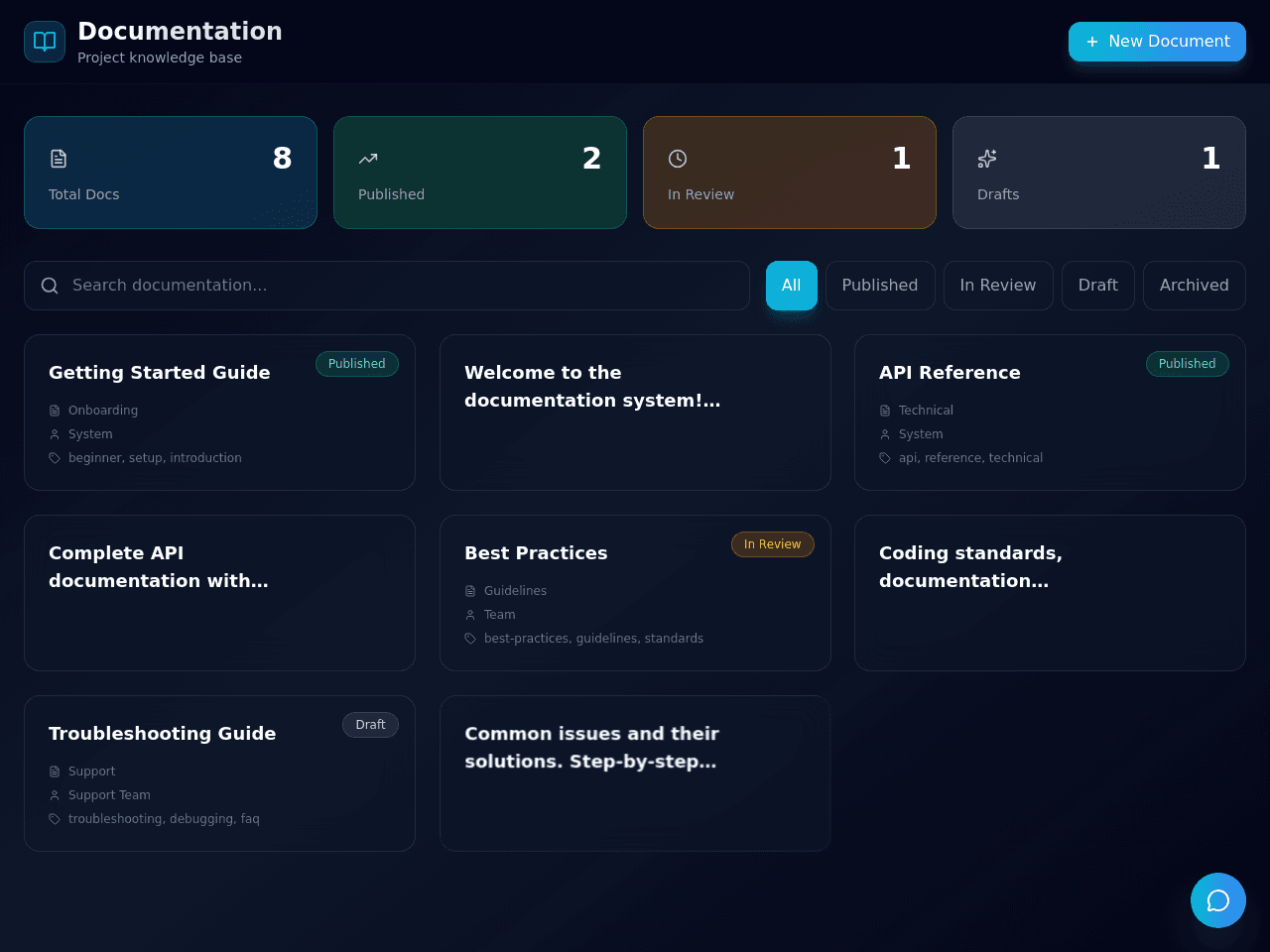The height and width of the screenshot is (952, 1270).
Task: Click the Draft badge on Troubleshooting Guide
Action: [371, 725]
